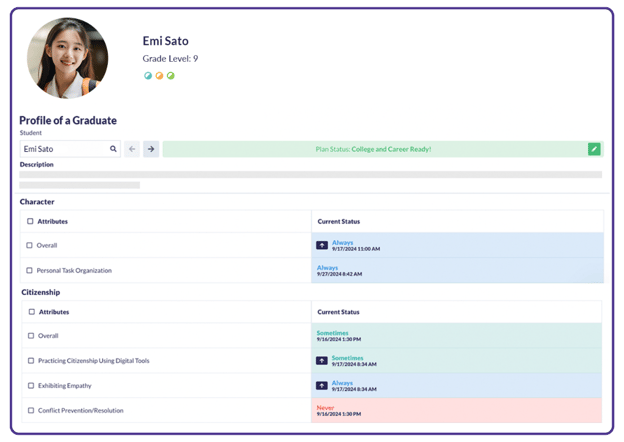Check the Conflict Prevention/Resolution checkbox

[x=31, y=410]
